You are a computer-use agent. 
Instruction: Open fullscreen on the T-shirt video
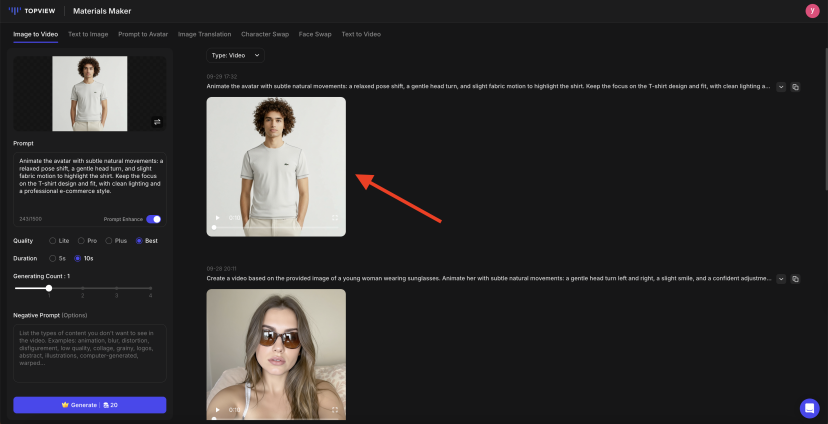point(335,217)
